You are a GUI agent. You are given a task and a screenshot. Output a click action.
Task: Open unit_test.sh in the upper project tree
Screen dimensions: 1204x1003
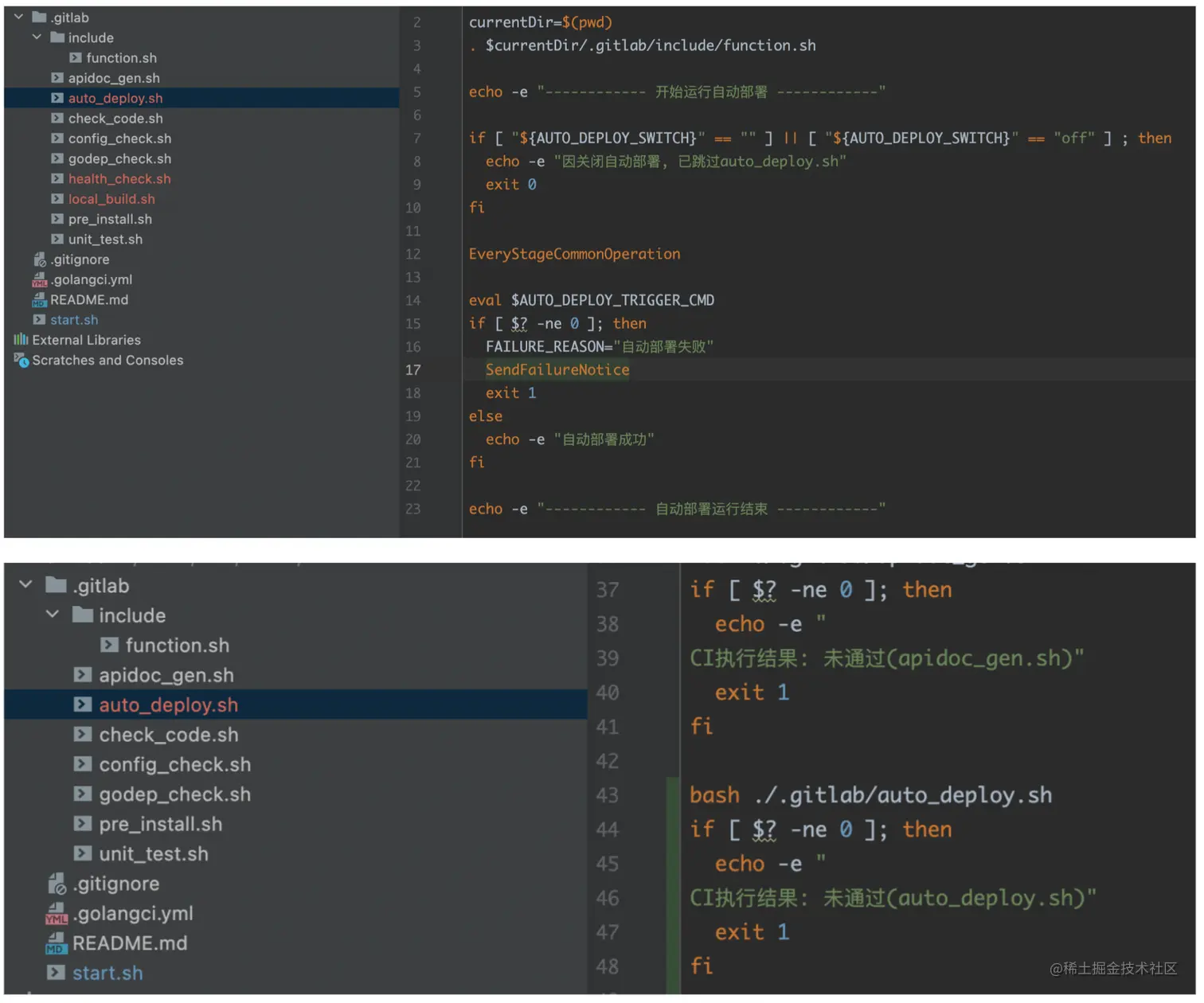(x=105, y=239)
